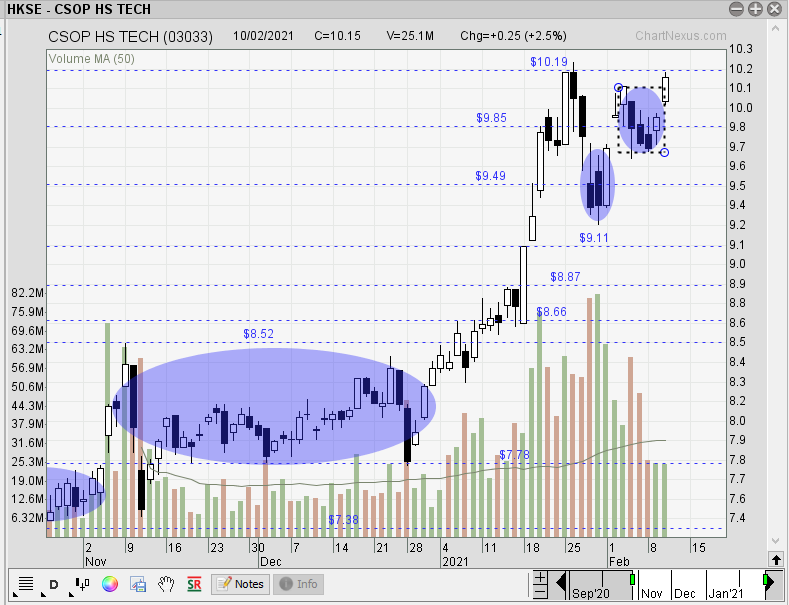Click the $9.11 support label
The width and height of the screenshot is (789, 605).
click(x=594, y=238)
